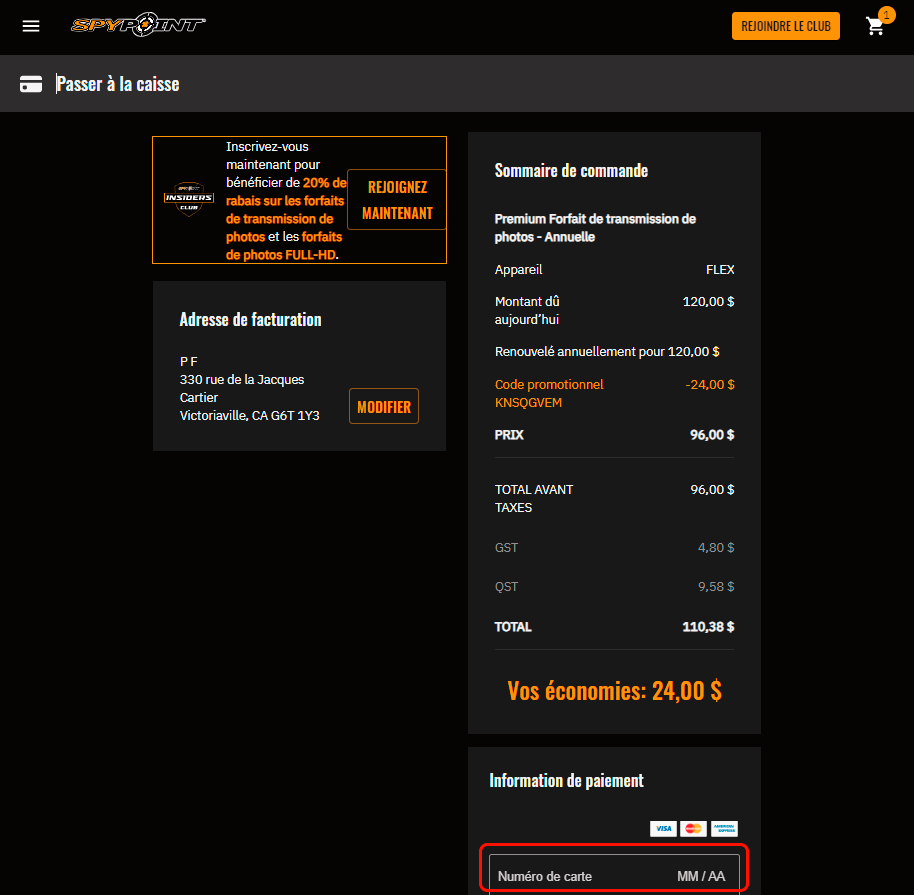Click the 330 rue de la Jacques Cartier address
The image size is (914, 895).
click(242, 388)
